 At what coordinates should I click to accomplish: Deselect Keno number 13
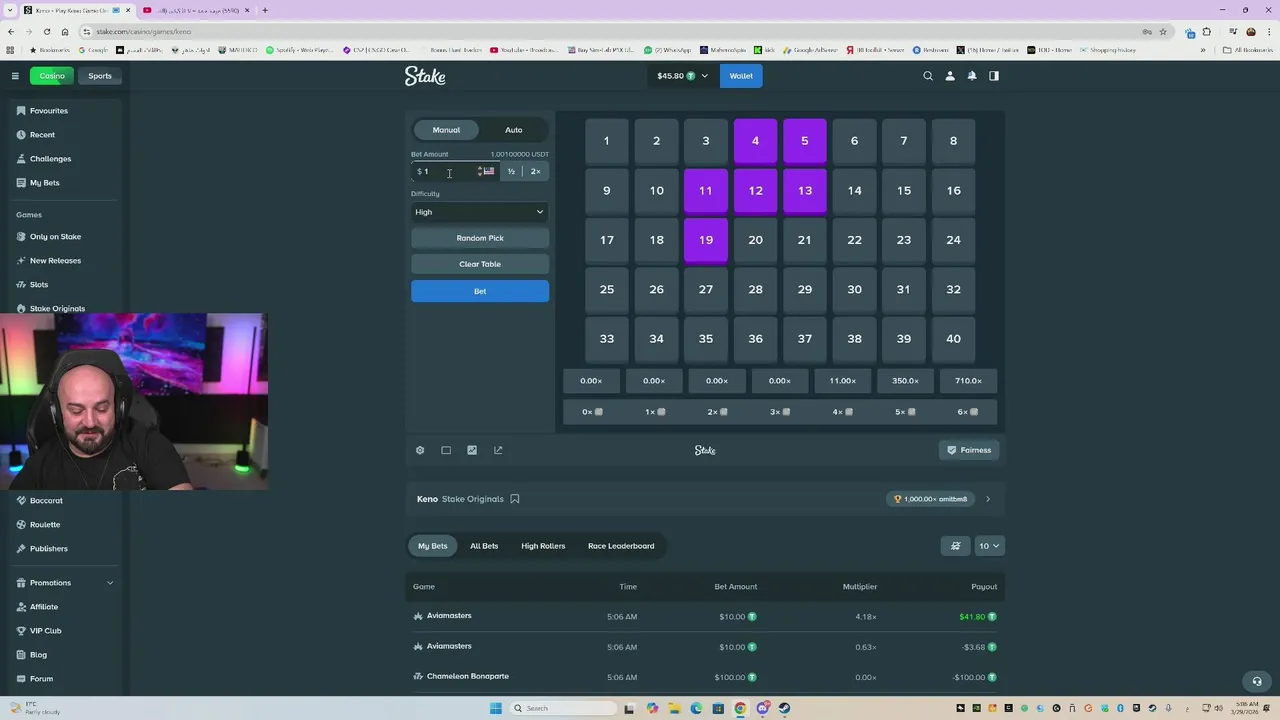tap(805, 191)
